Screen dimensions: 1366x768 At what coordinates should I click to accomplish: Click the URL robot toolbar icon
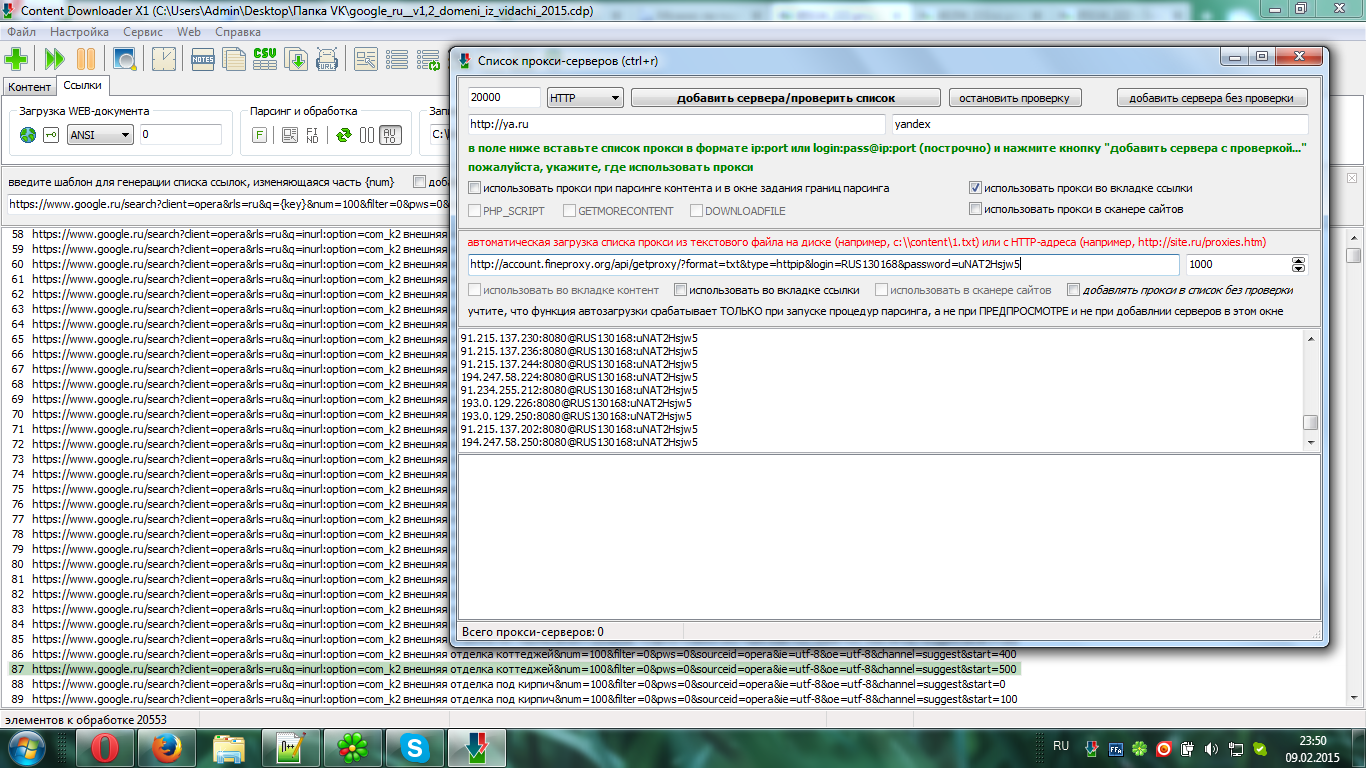(328, 59)
